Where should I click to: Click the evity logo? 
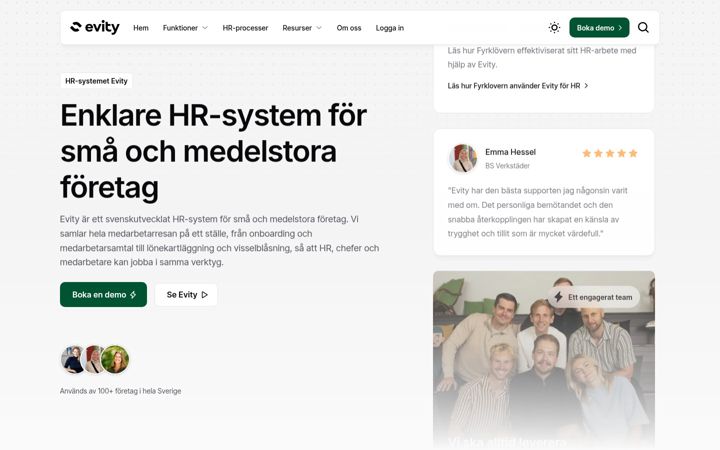point(95,28)
